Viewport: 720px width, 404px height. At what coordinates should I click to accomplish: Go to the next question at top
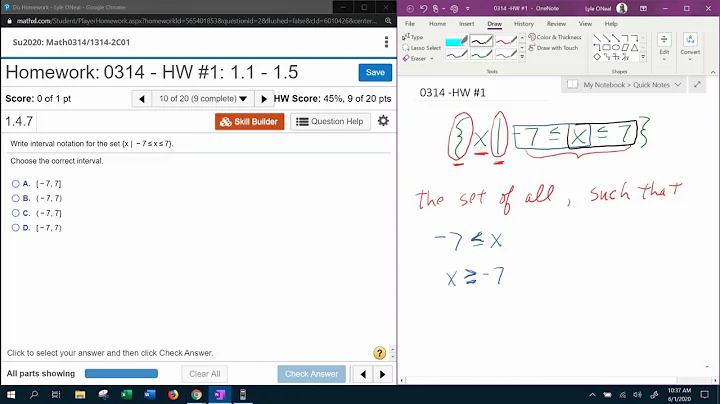click(264, 99)
